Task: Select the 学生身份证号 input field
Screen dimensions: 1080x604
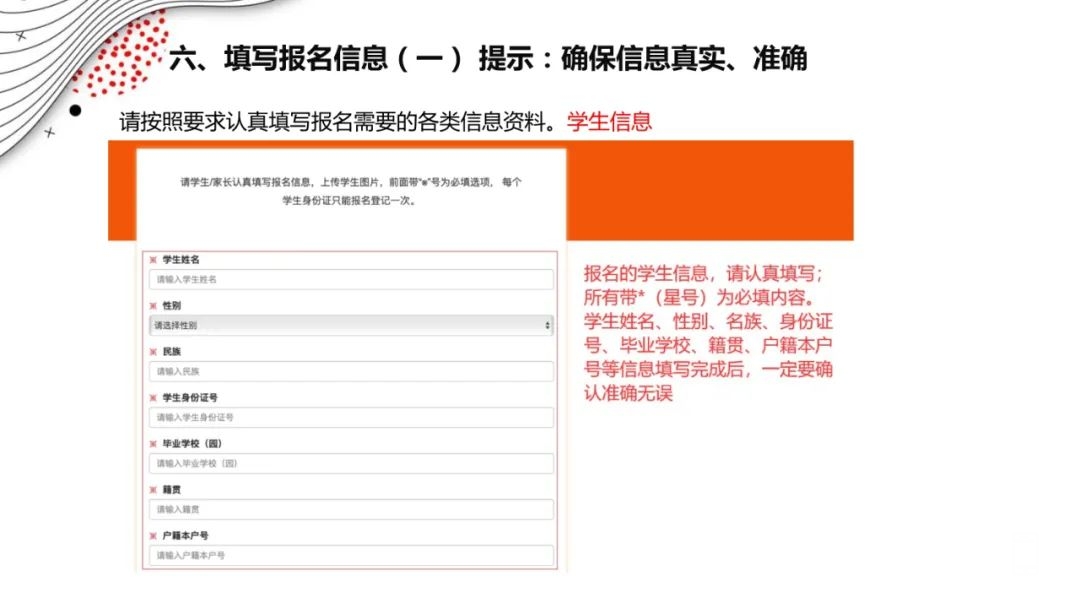Action: 350,418
